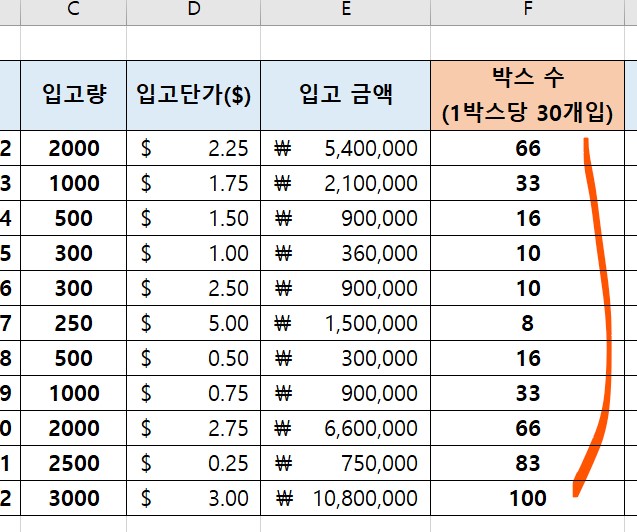Click the 입고량 header cell
637x532 pixels.
(74, 95)
